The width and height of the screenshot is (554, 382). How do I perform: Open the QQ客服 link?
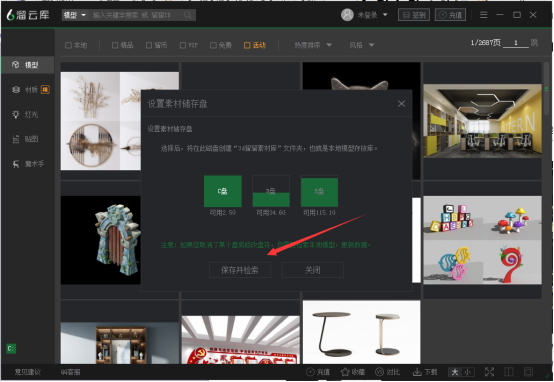(70, 372)
